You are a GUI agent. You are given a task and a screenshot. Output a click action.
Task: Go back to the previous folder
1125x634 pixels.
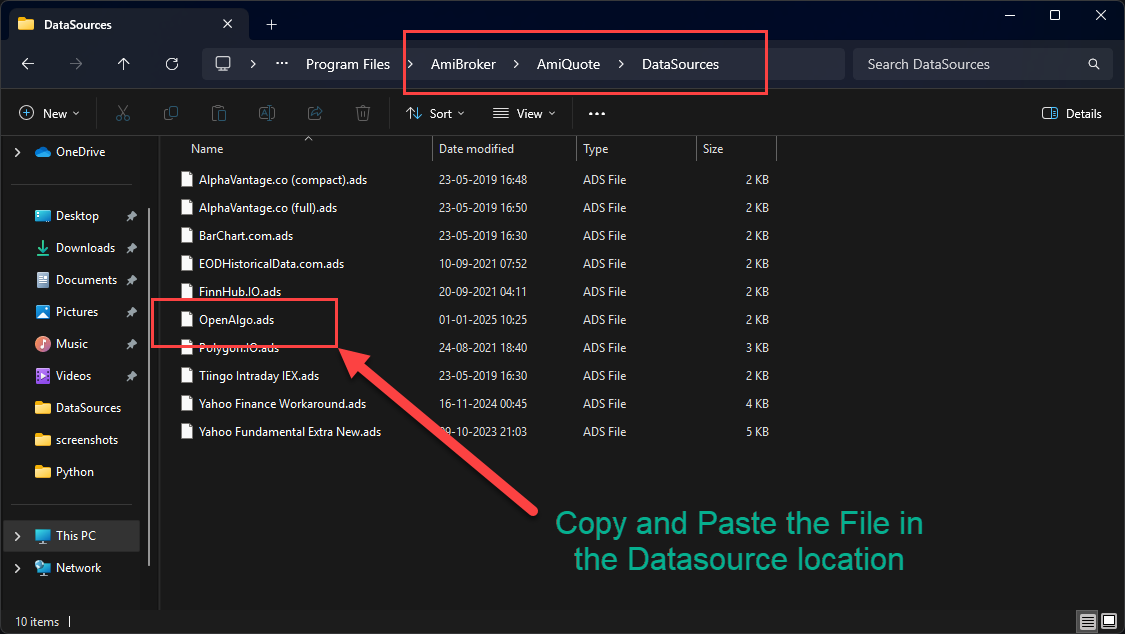coord(28,64)
